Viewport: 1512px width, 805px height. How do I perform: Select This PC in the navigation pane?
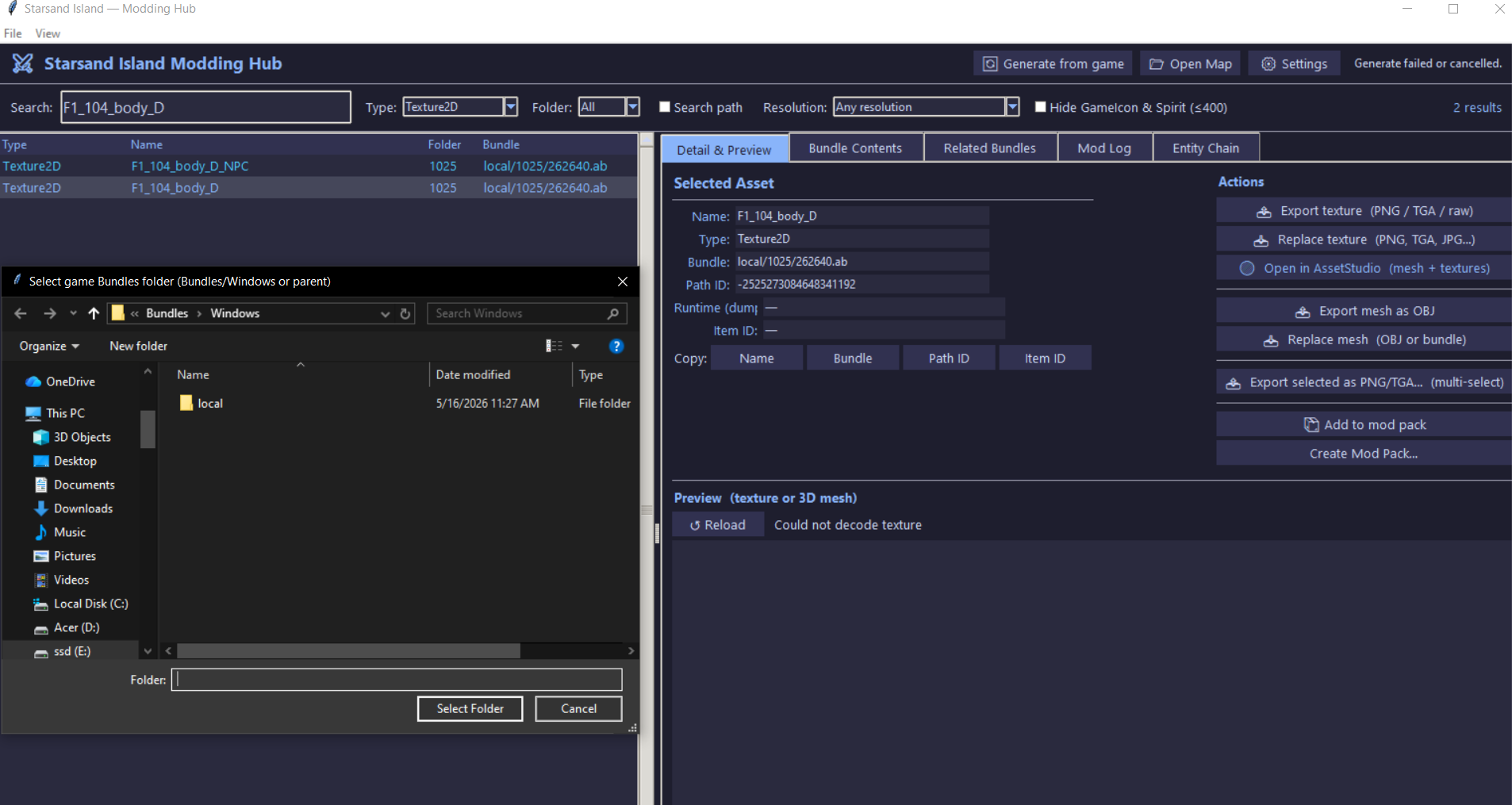[64, 413]
